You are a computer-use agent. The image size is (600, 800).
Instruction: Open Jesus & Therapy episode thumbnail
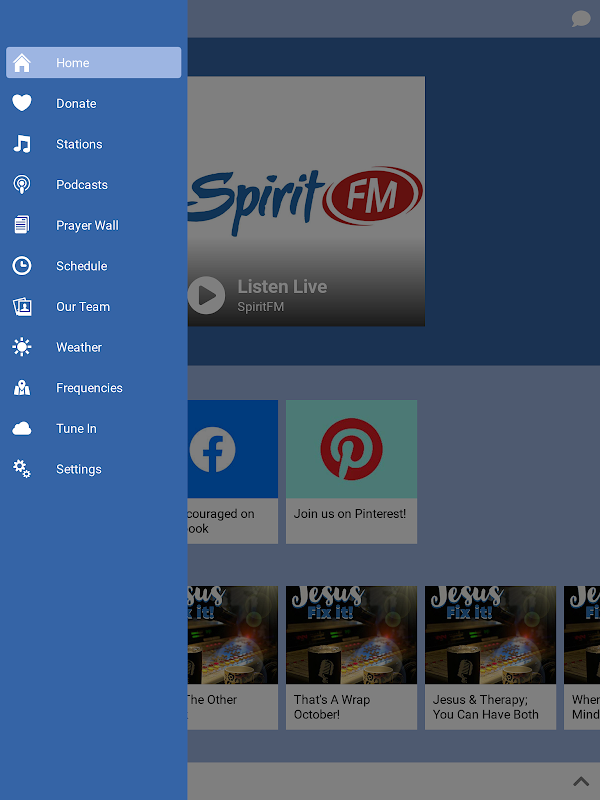point(490,635)
